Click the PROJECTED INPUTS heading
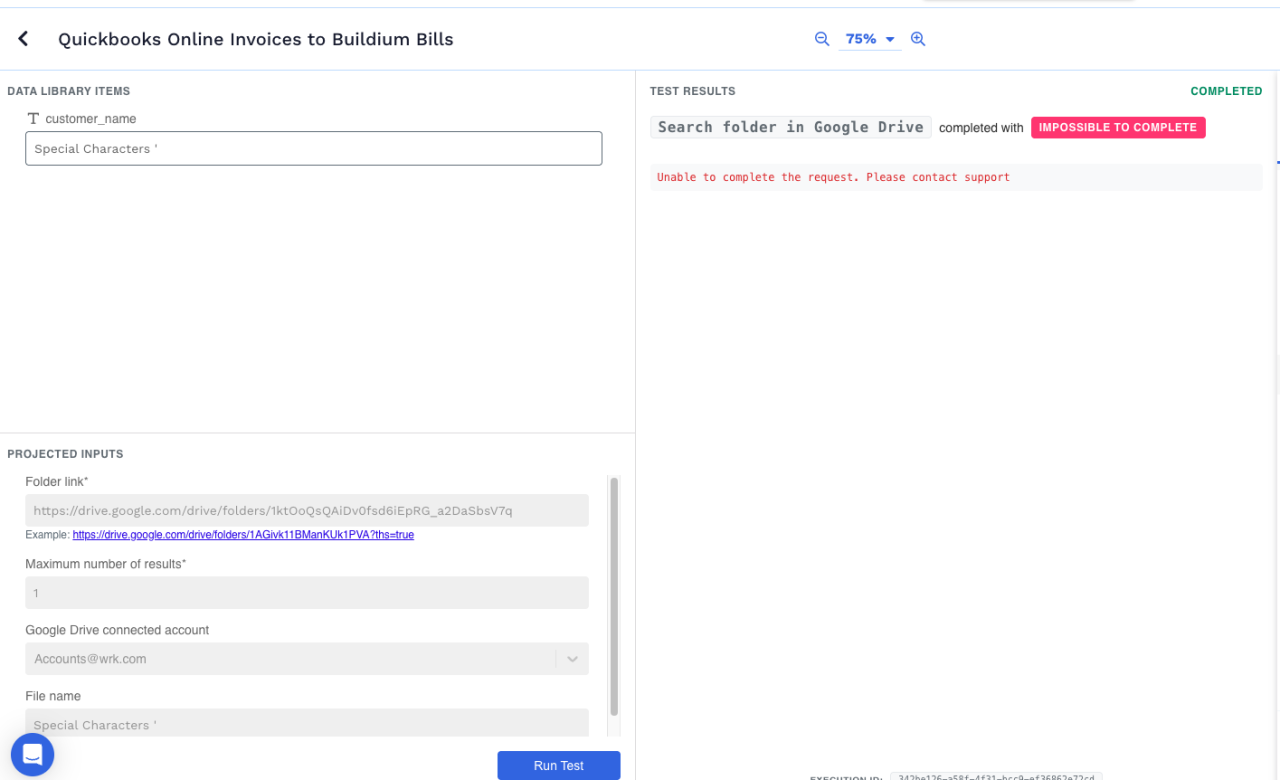The width and height of the screenshot is (1280, 780). [65, 454]
